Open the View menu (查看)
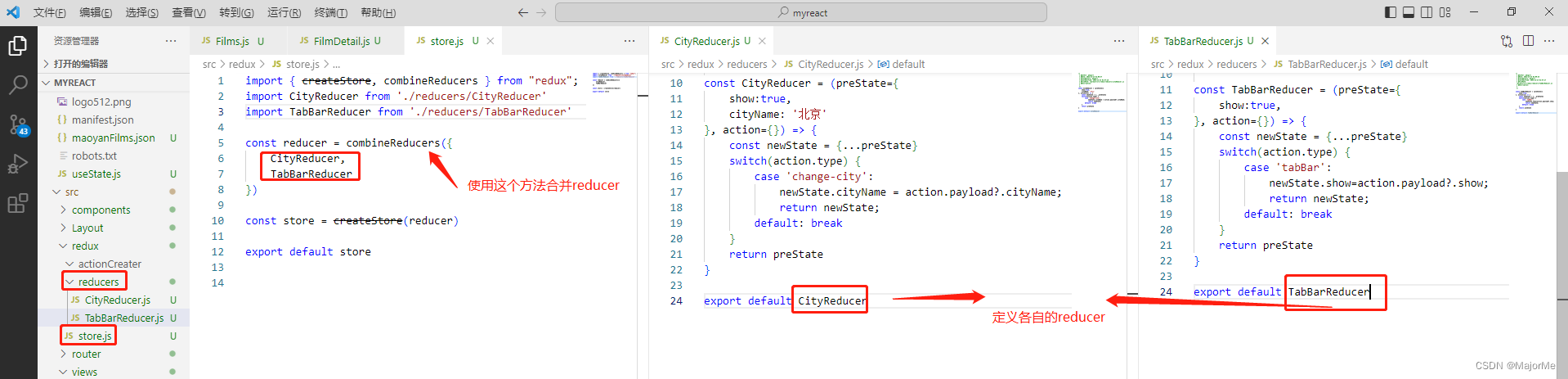Screen dimensions: 1568x379 point(189,12)
